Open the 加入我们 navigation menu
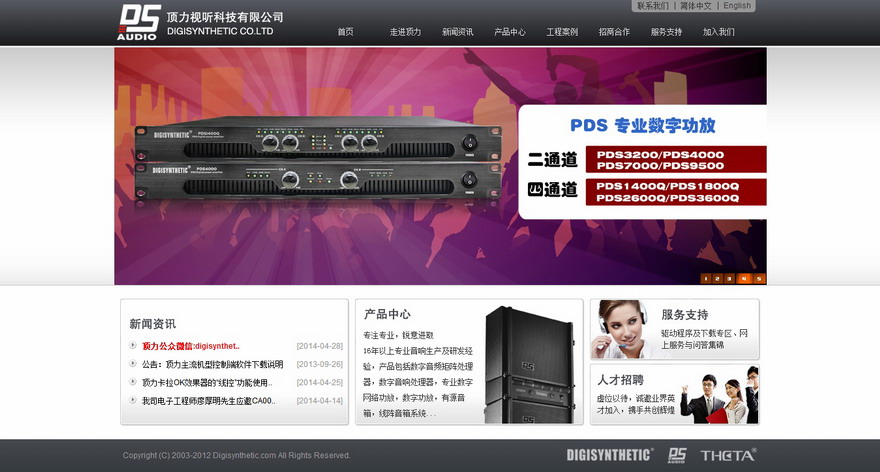The width and height of the screenshot is (880, 472). click(x=718, y=32)
